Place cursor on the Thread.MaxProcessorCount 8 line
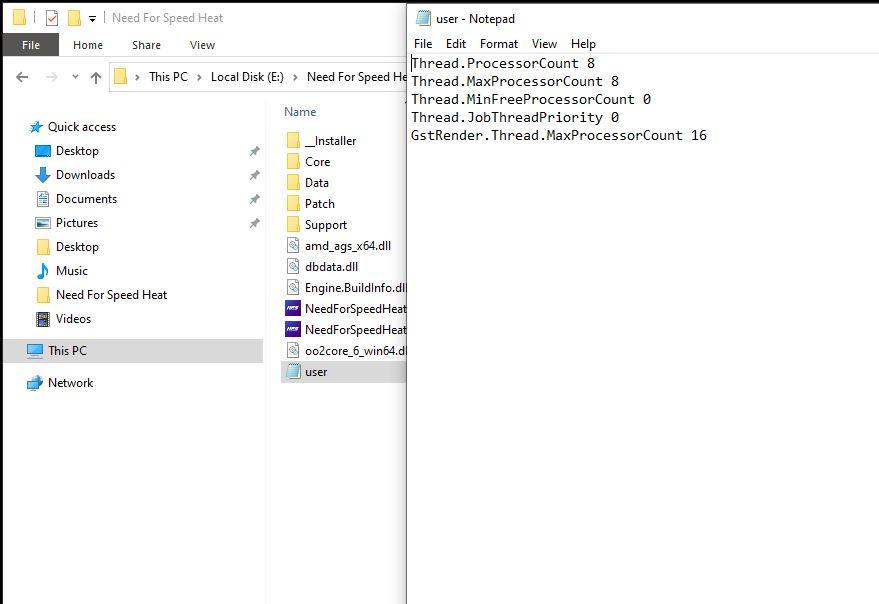 (x=515, y=81)
